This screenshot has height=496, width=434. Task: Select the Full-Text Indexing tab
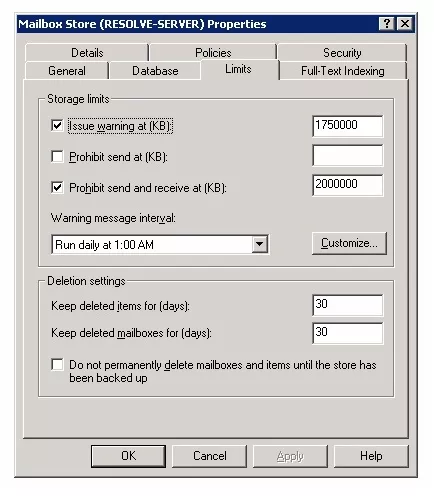point(343,71)
